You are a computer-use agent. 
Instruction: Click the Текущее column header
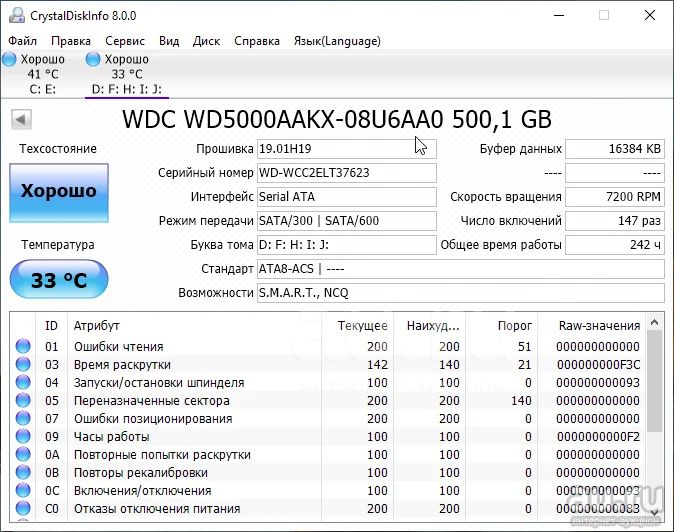coord(357,326)
